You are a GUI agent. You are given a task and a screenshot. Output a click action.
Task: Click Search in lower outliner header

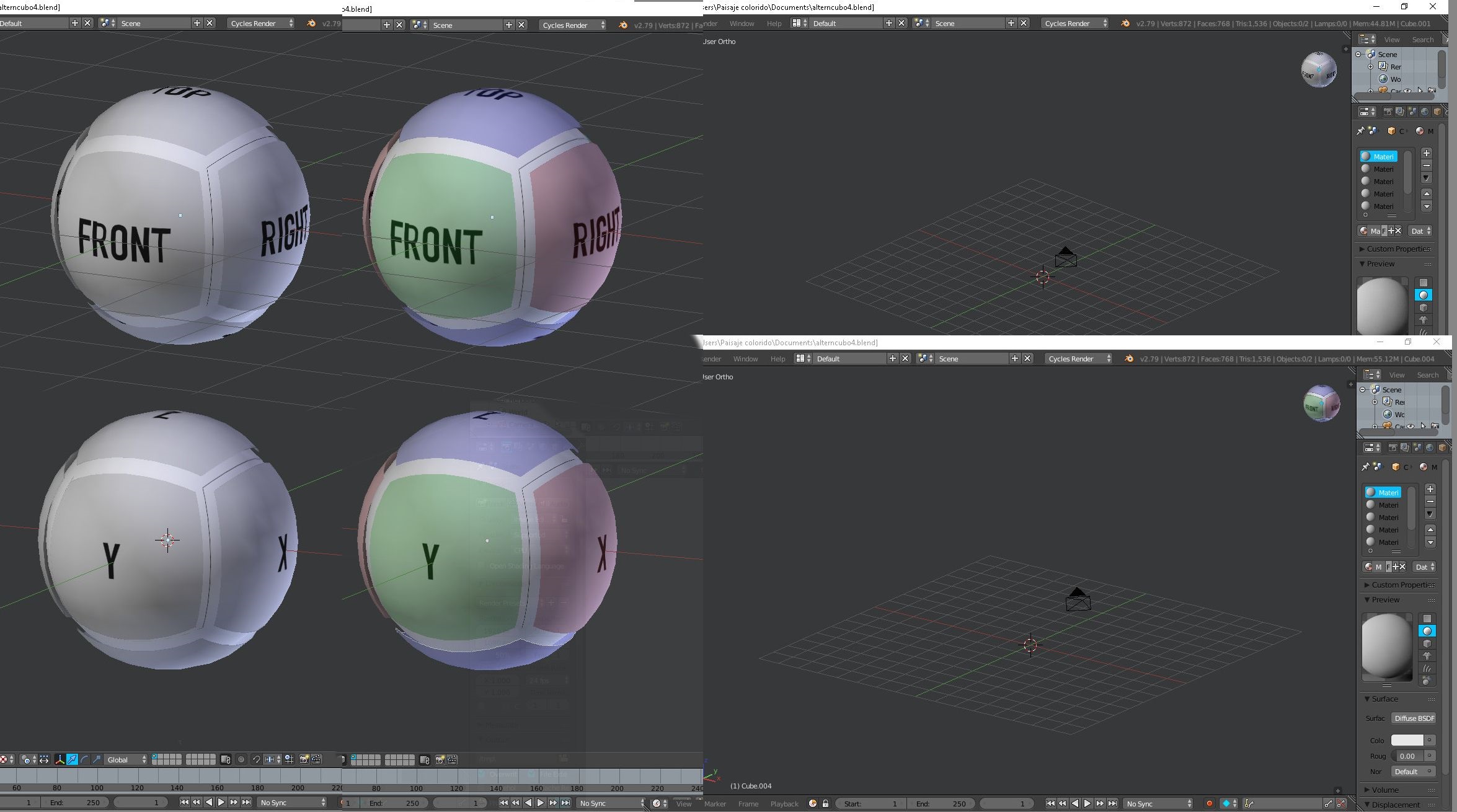[1427, 375]
